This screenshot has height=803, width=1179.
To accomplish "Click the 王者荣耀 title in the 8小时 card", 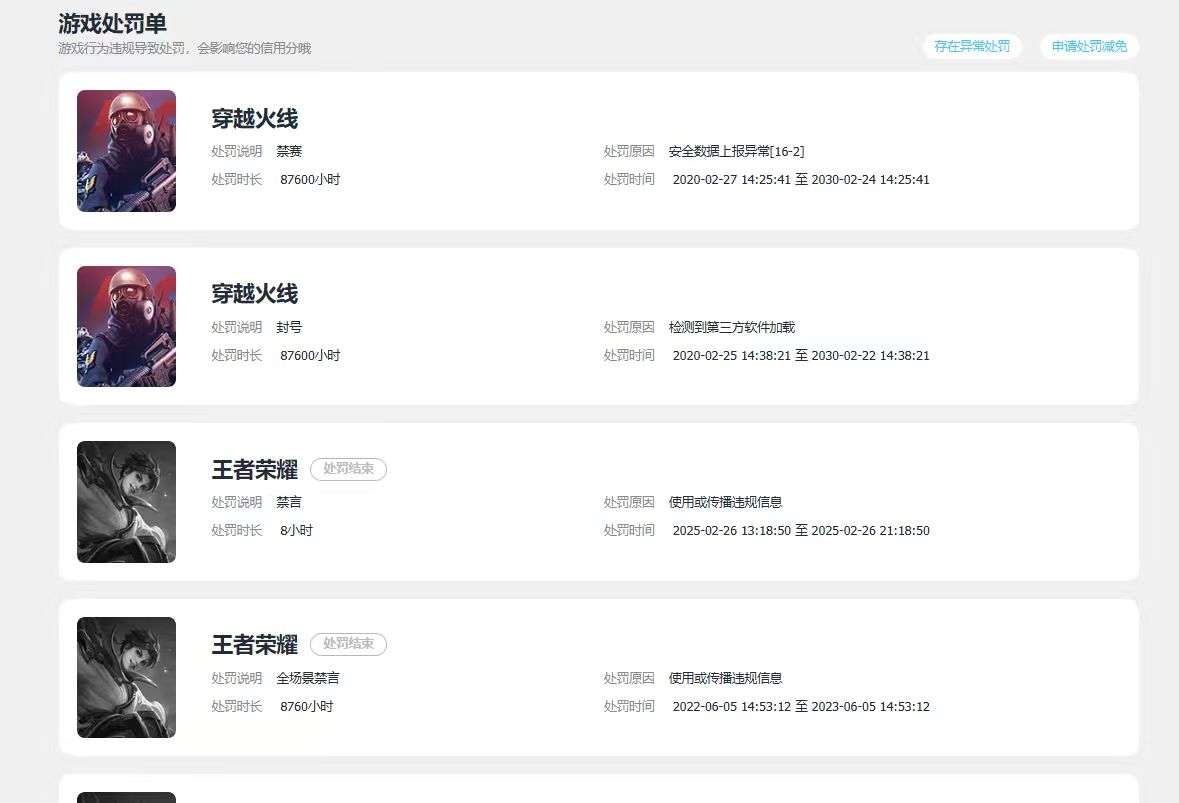I will pos(254,469).
